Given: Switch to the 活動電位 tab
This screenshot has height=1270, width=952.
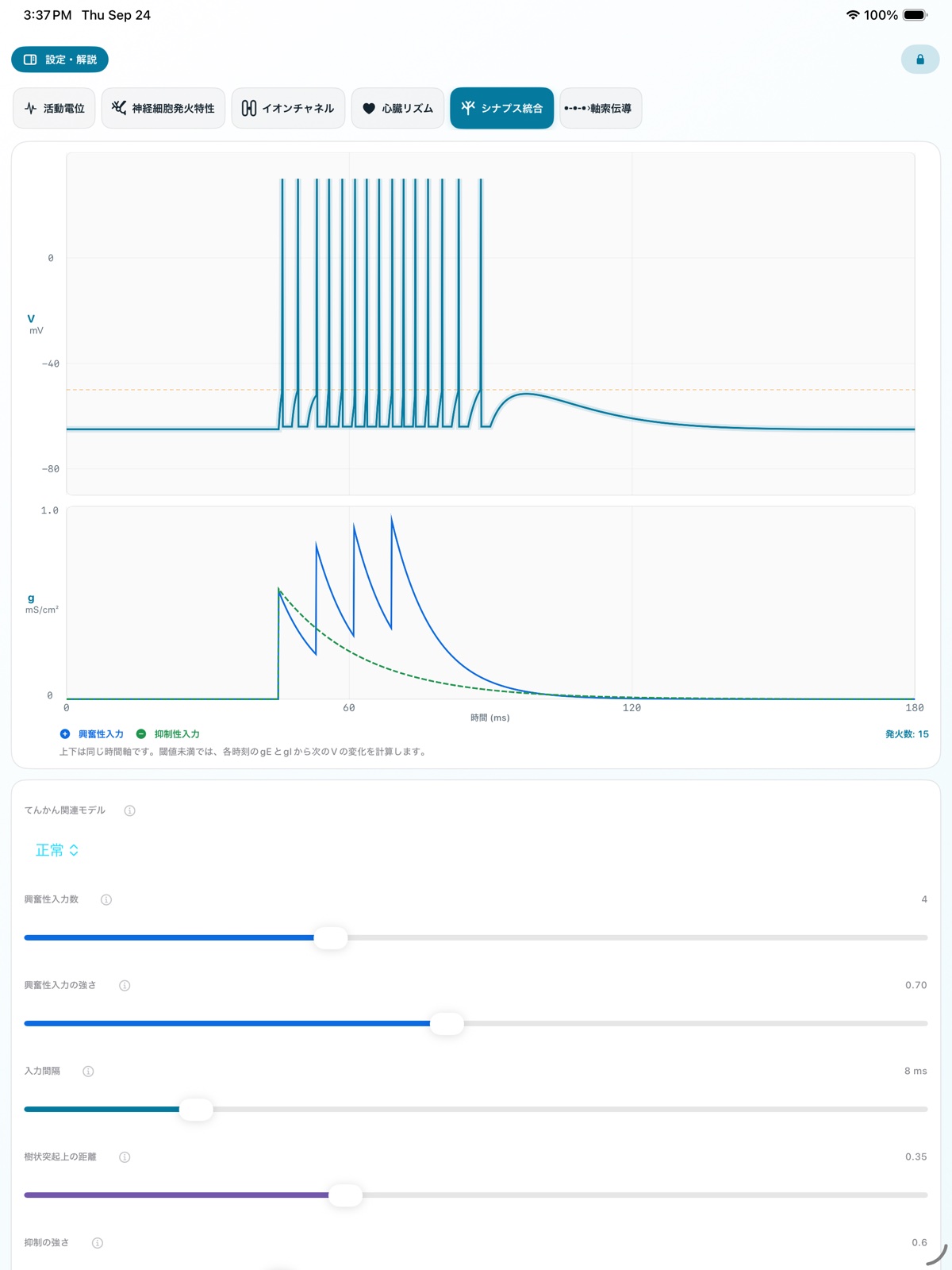Looking at the screenshot, I should 54,108.
